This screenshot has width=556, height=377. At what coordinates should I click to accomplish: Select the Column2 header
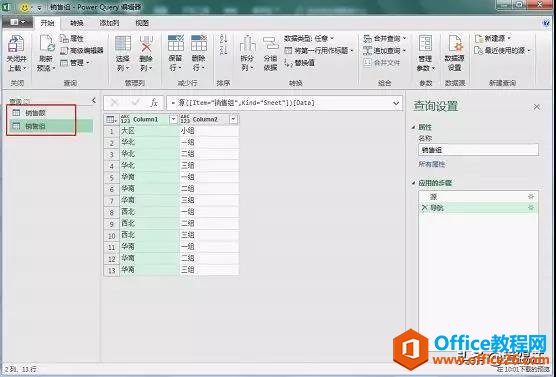tap(209, 119)
